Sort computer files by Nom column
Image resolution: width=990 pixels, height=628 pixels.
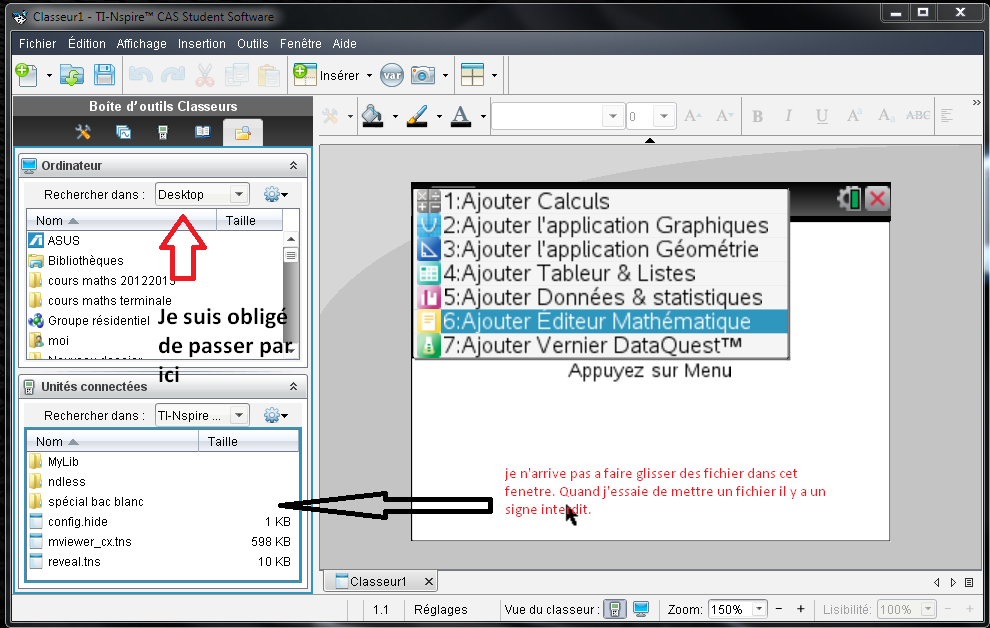click(121, 220)
